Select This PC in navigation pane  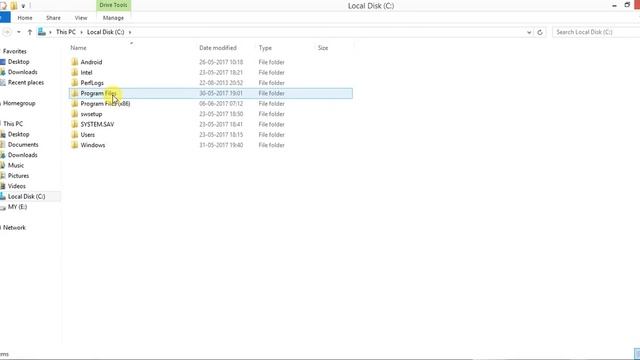click(x=13, y=124)
